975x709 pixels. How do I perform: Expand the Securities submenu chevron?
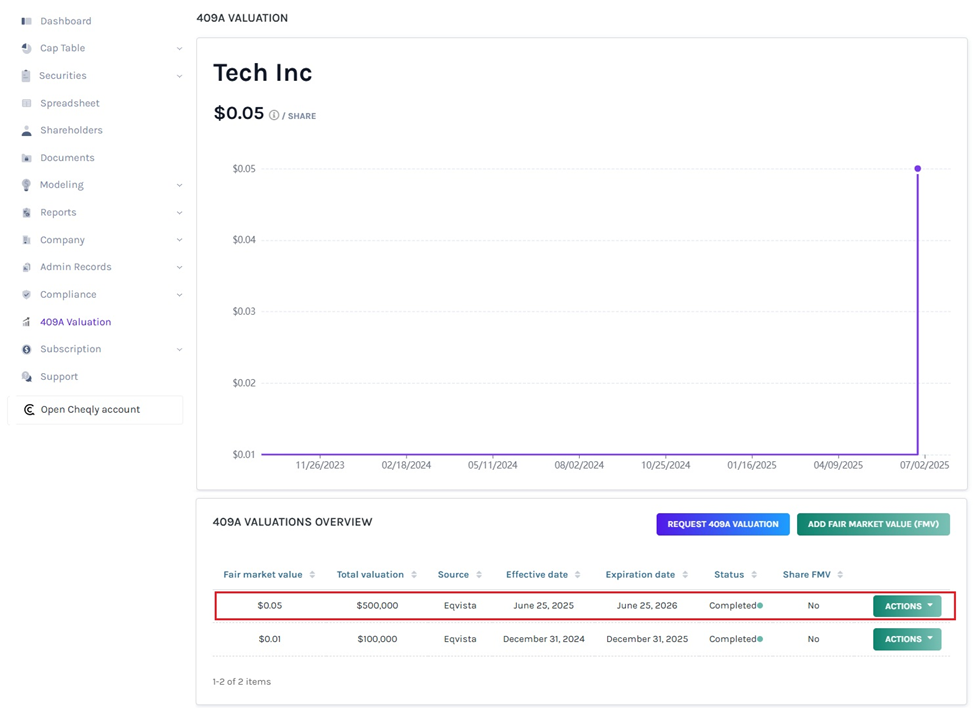(180, 76)
